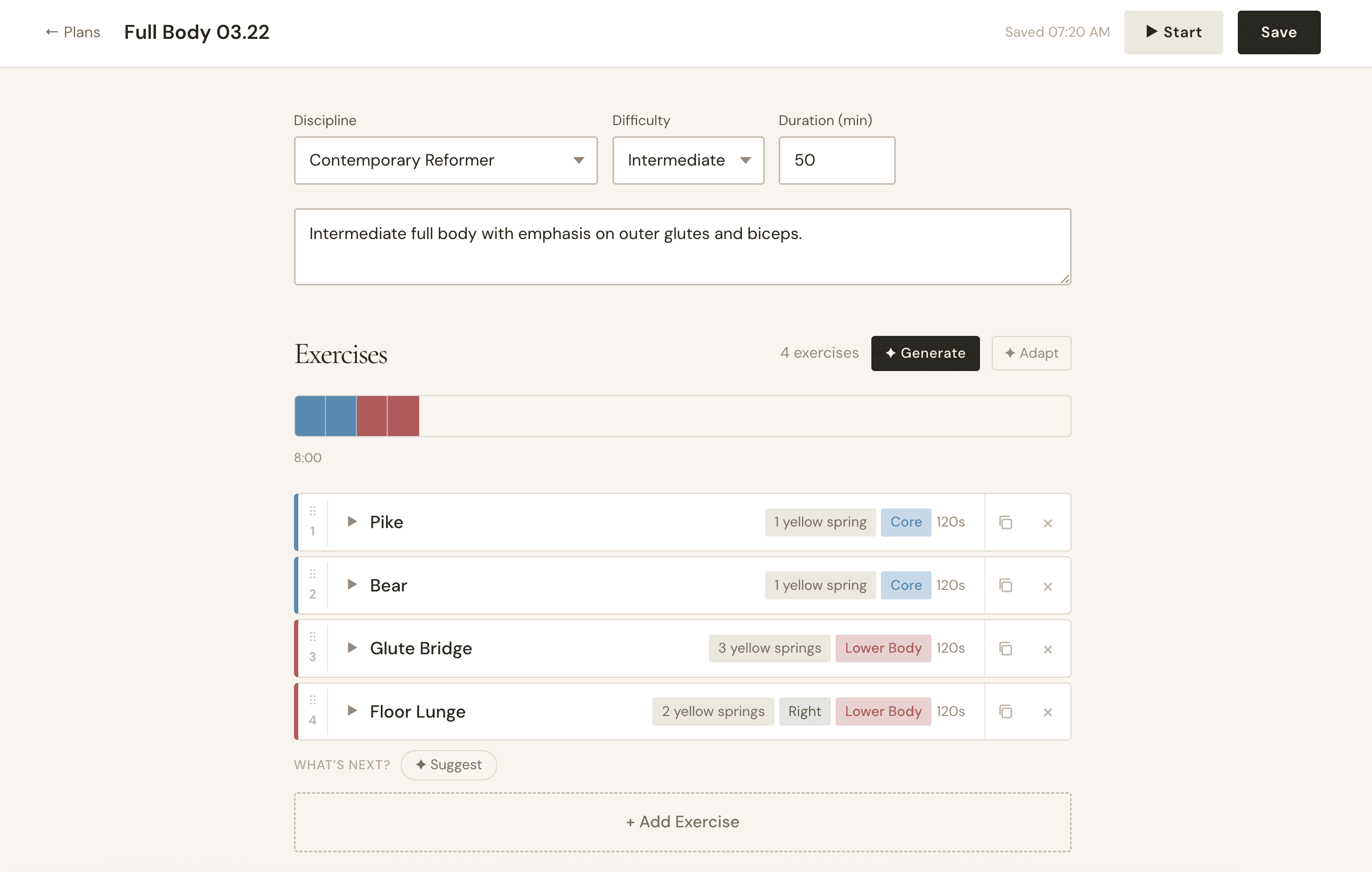1372x872 pixels.
Task: Duplicate the Floor Lunge exercise
Action: point(1006,711)
